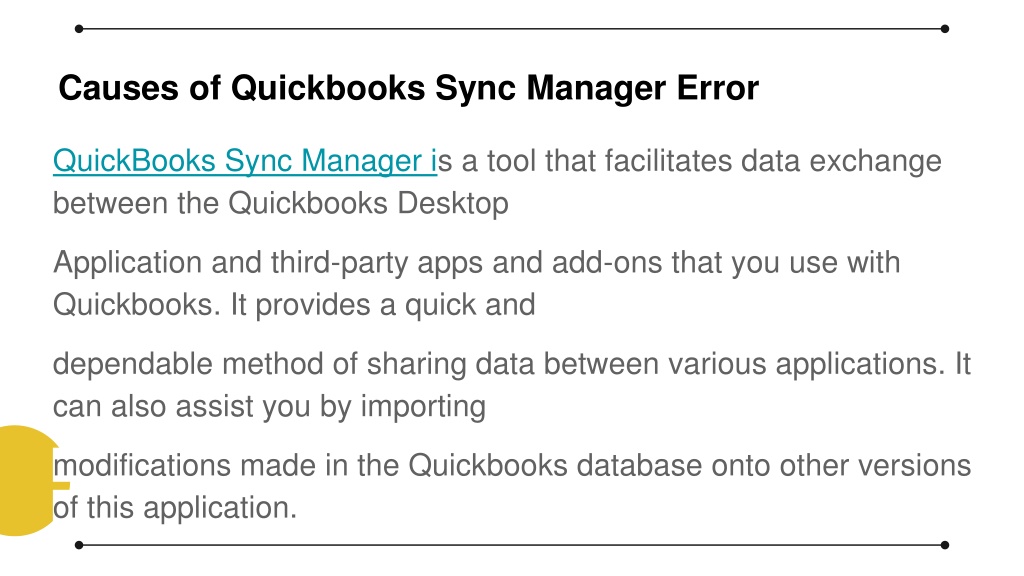The image size is (1024, 576).
Task: Click the text 'of this application.'
Action: click(x=175, y=508)
